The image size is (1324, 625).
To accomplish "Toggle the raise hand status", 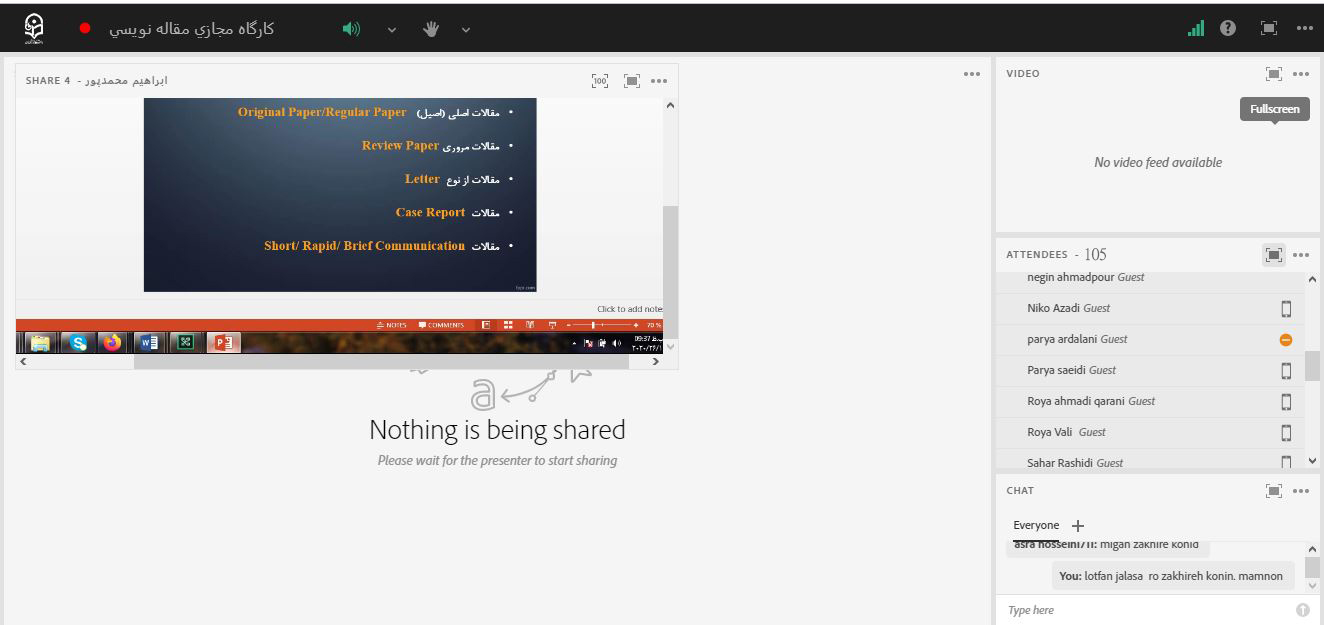I will click(431, 29).
